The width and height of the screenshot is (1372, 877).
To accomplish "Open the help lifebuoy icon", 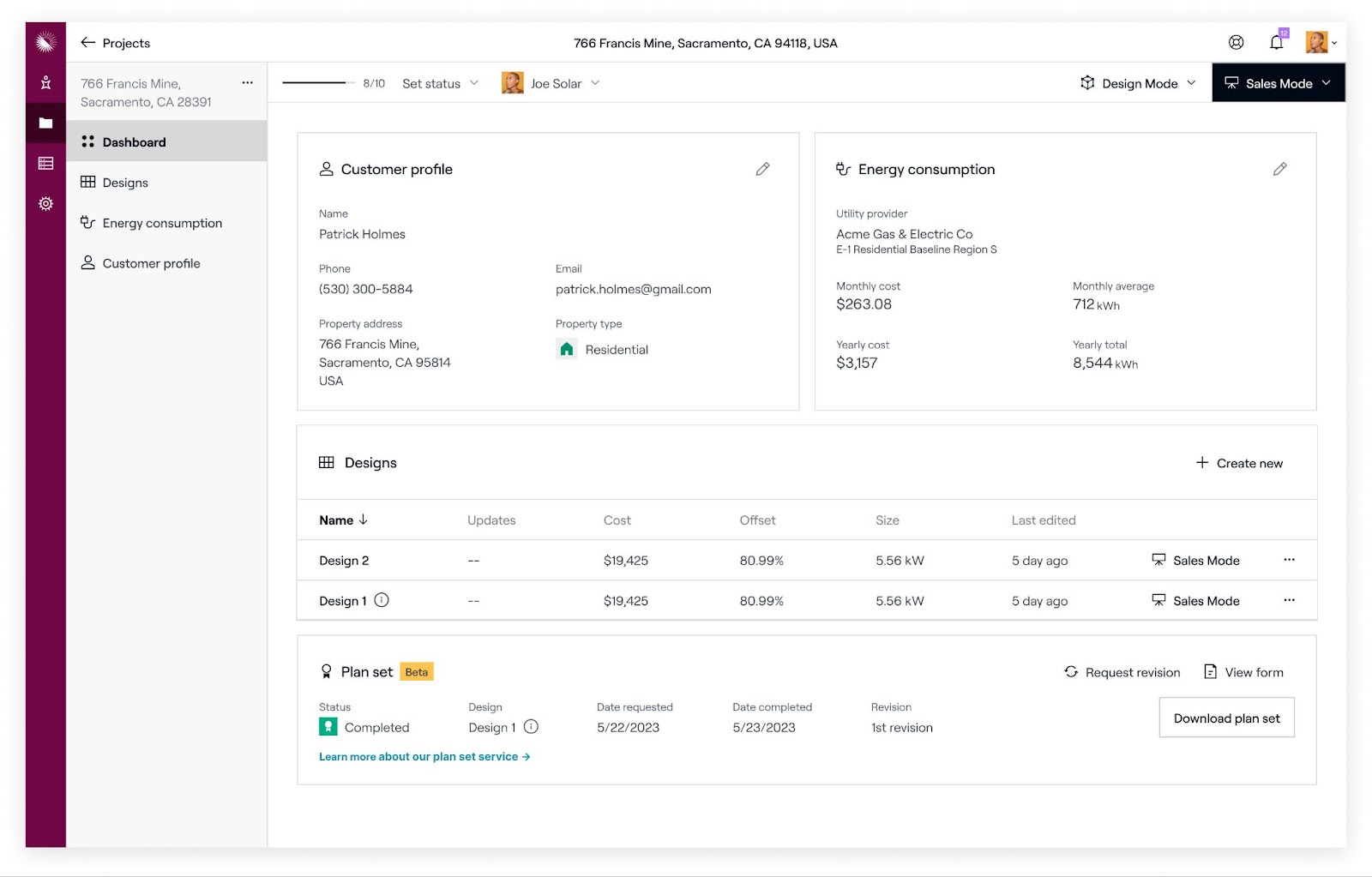I will (x=1236, y=43).
